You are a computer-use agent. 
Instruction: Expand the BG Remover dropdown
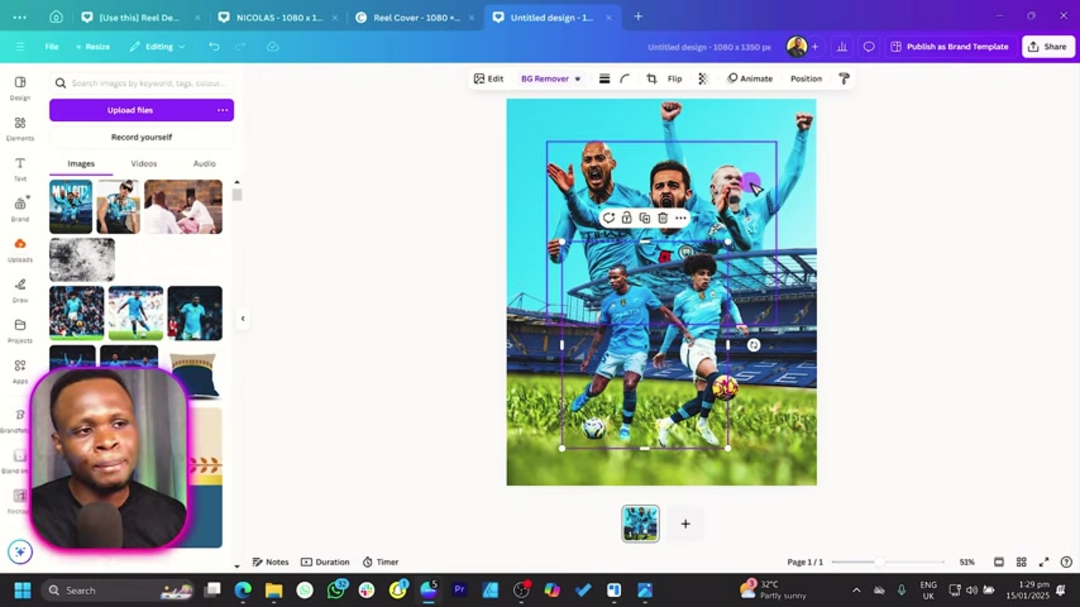point(577,79)
